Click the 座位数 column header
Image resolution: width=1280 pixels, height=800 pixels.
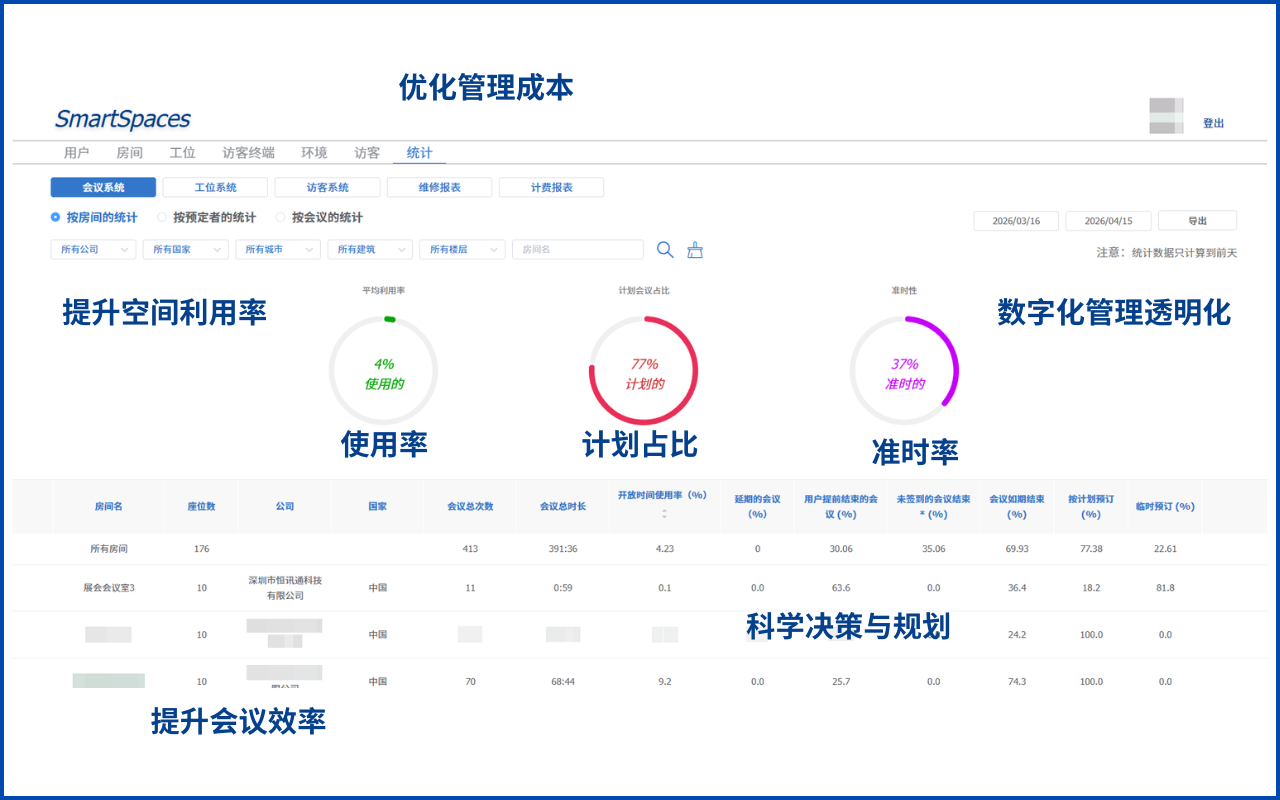point(201,506)
